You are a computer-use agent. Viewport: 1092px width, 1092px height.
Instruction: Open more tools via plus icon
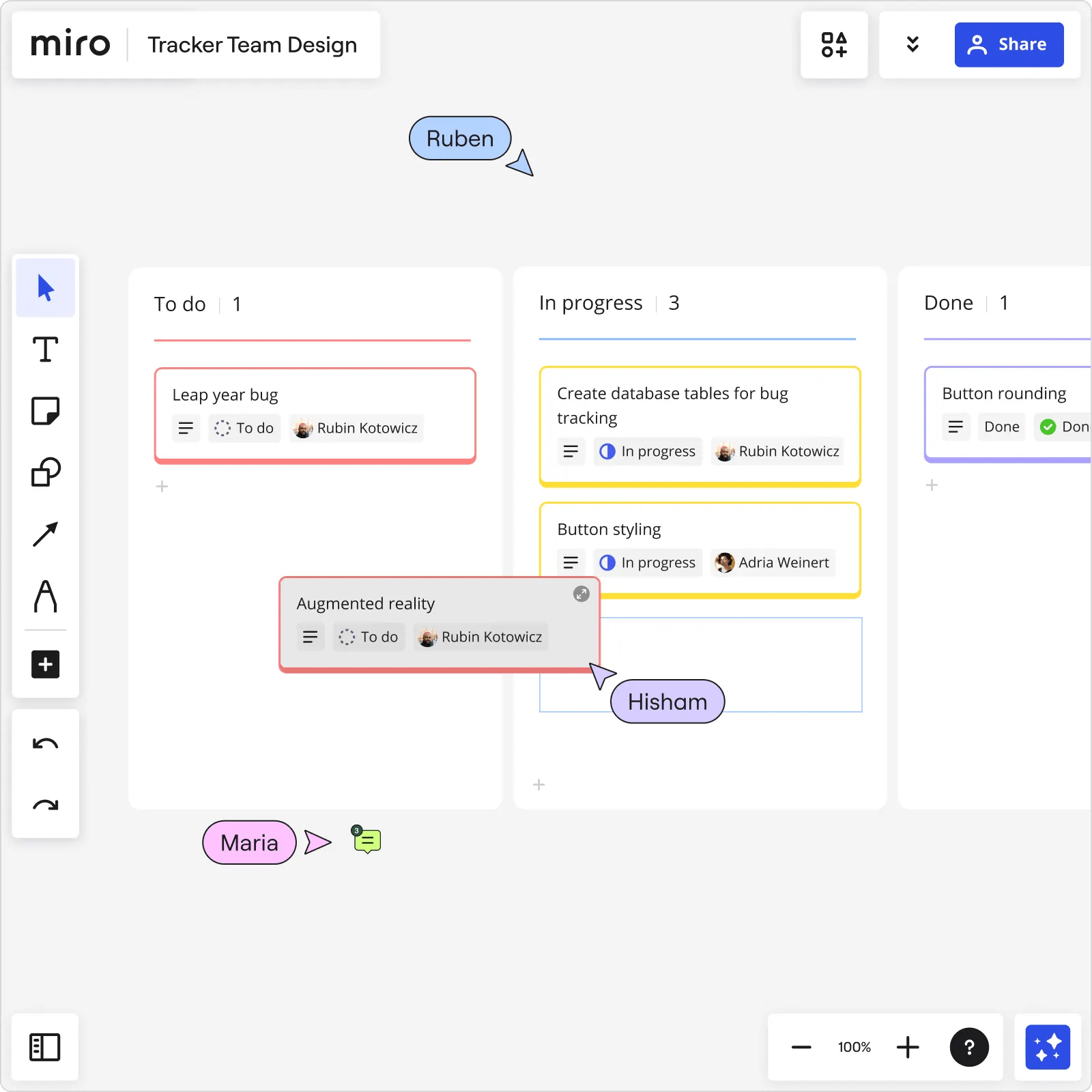click(45, 664)
